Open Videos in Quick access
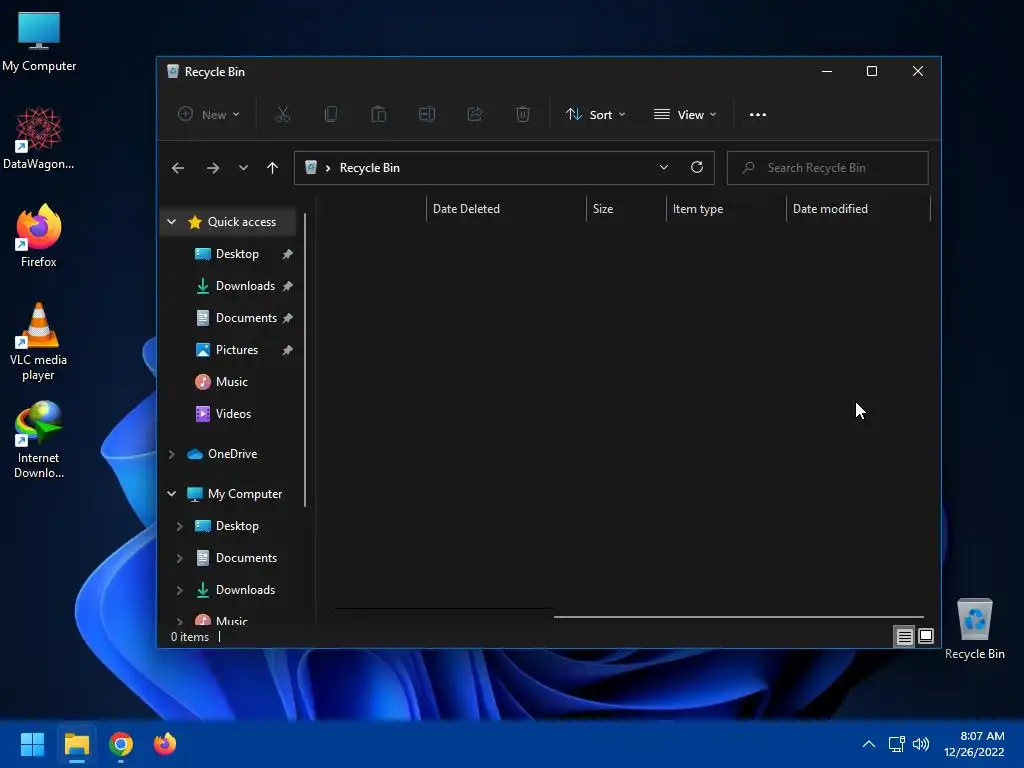This screenshot has width=1024, height=768. tap(233, 414)
